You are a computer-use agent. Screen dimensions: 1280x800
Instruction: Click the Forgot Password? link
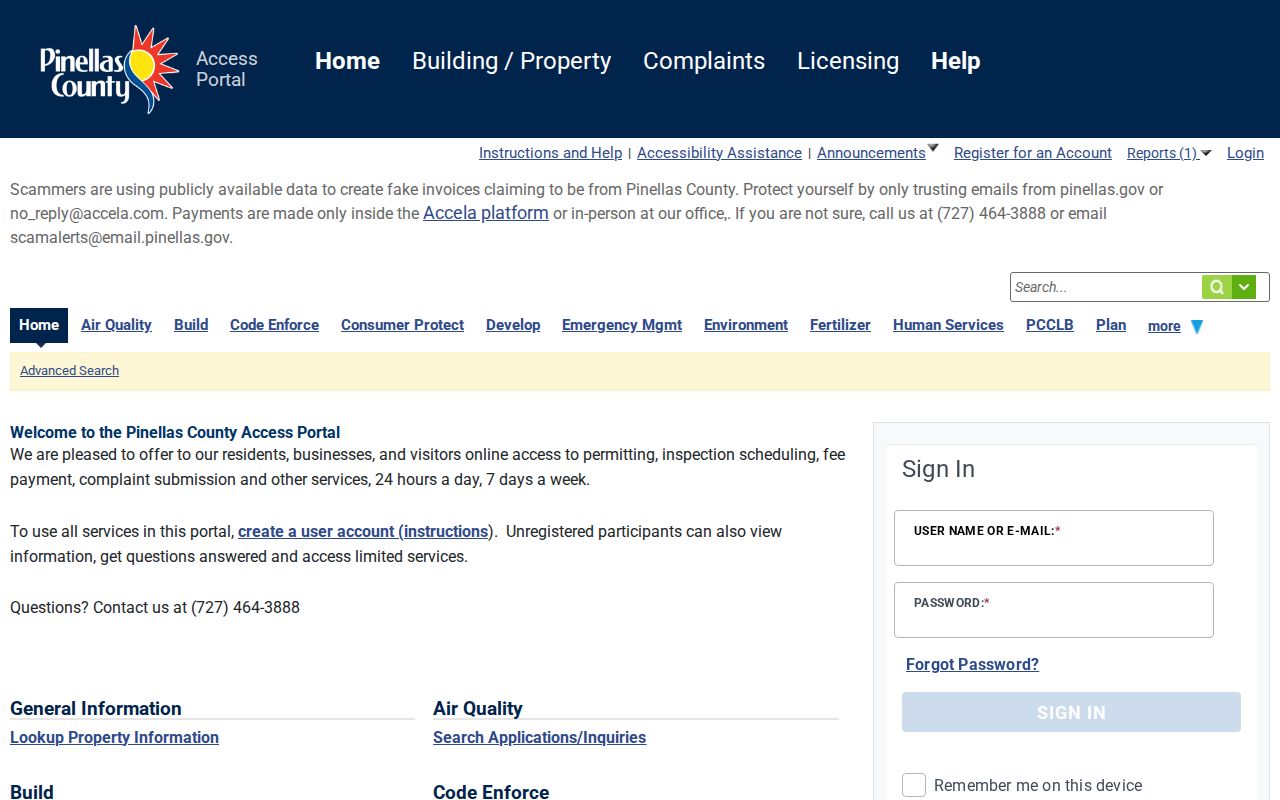(x=972, y=664)
